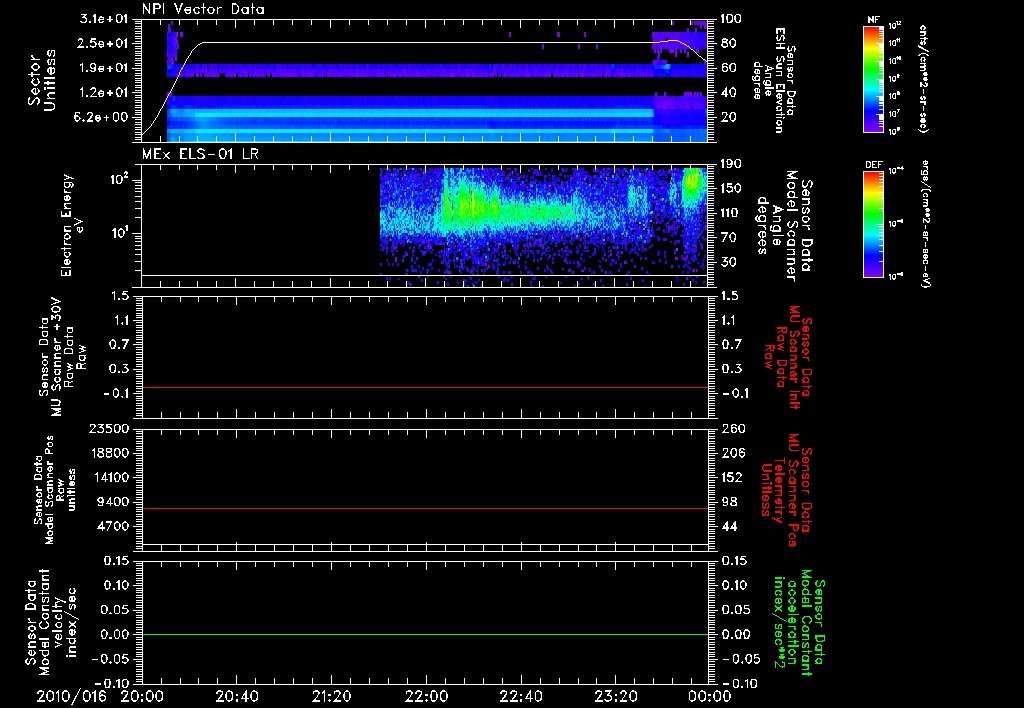
Task: Select the 21:20 time tick label
Action: 331,696
